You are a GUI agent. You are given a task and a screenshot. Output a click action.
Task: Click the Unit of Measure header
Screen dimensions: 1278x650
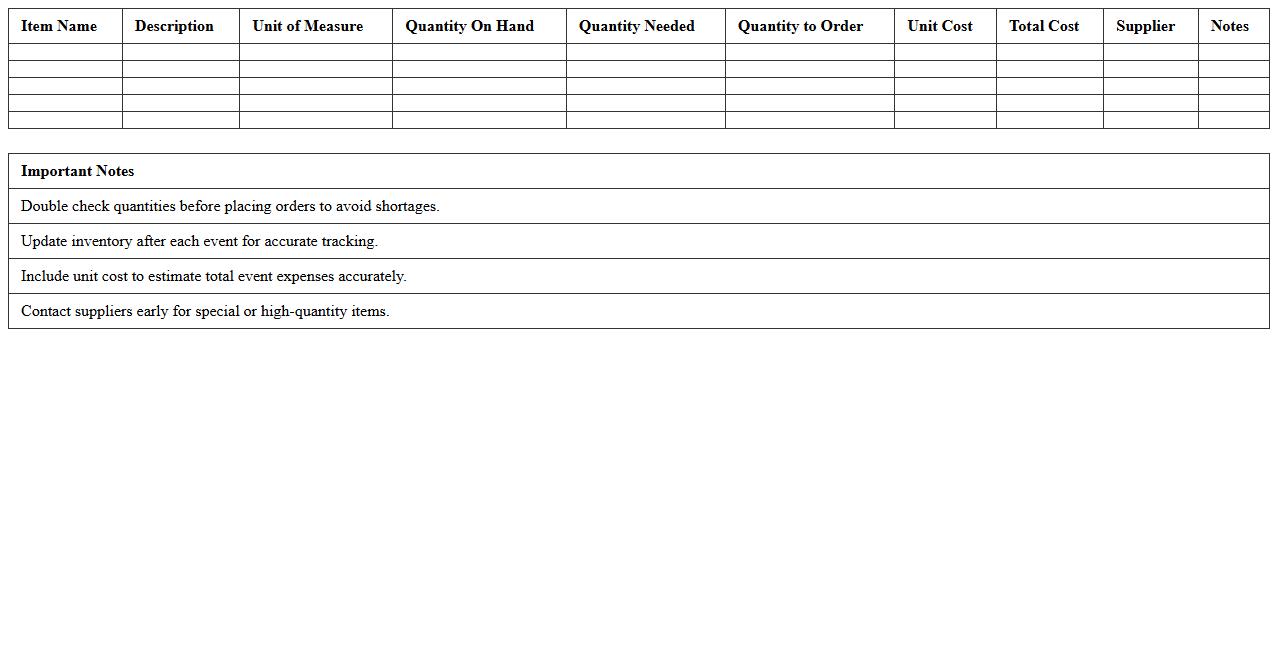point(308,26)
